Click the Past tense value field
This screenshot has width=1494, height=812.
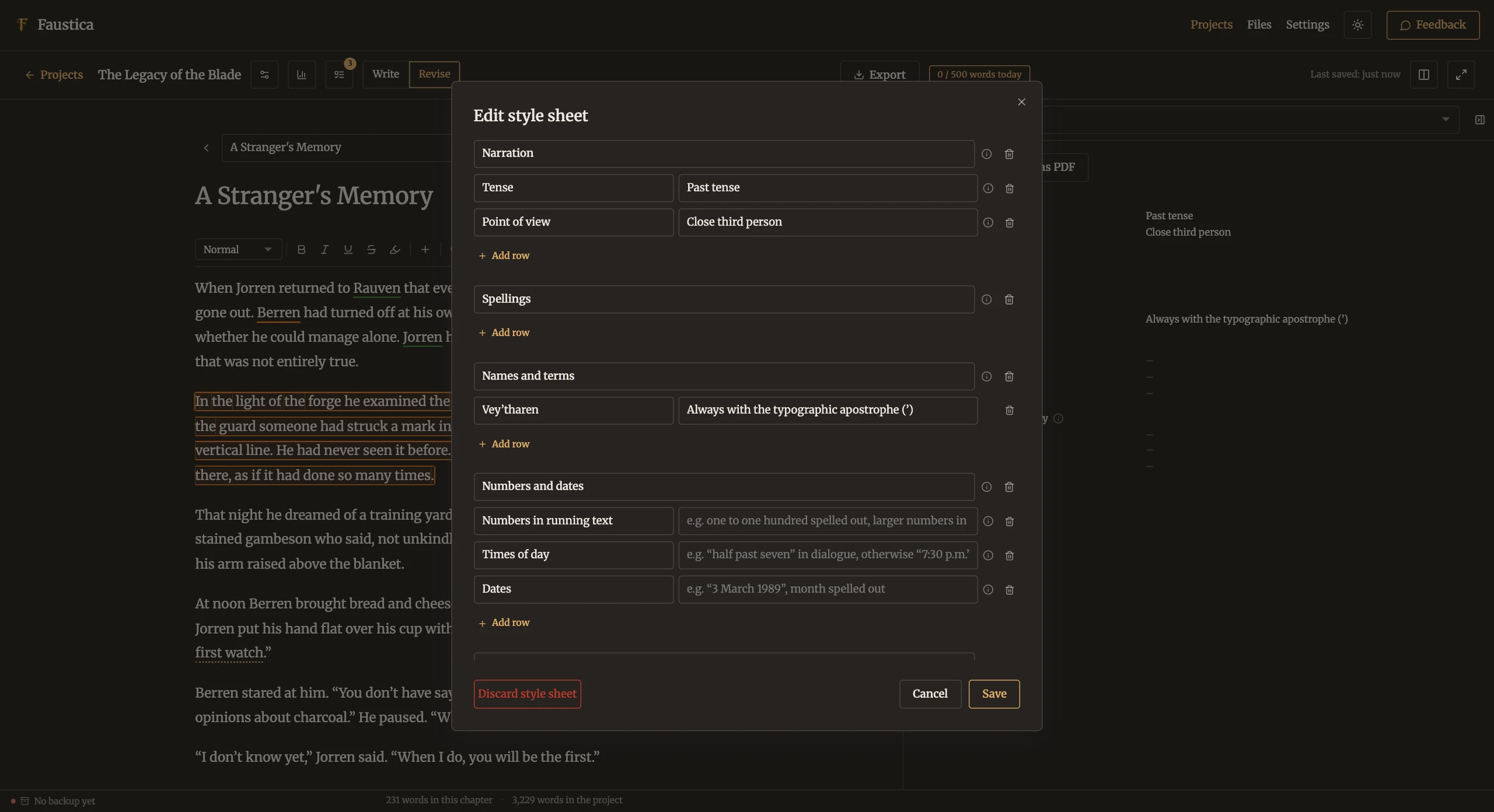[828, 188]
